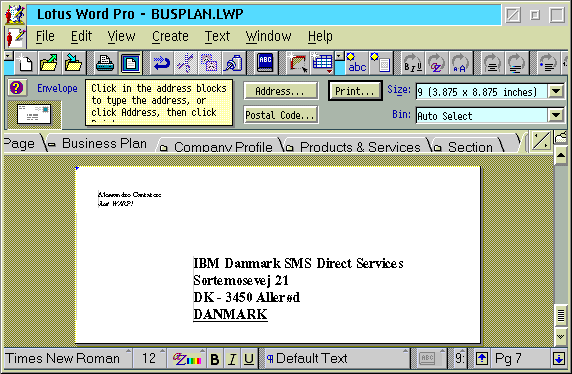
Task: Click the page properties icon beside 'abc'
Action: (381, 63)
